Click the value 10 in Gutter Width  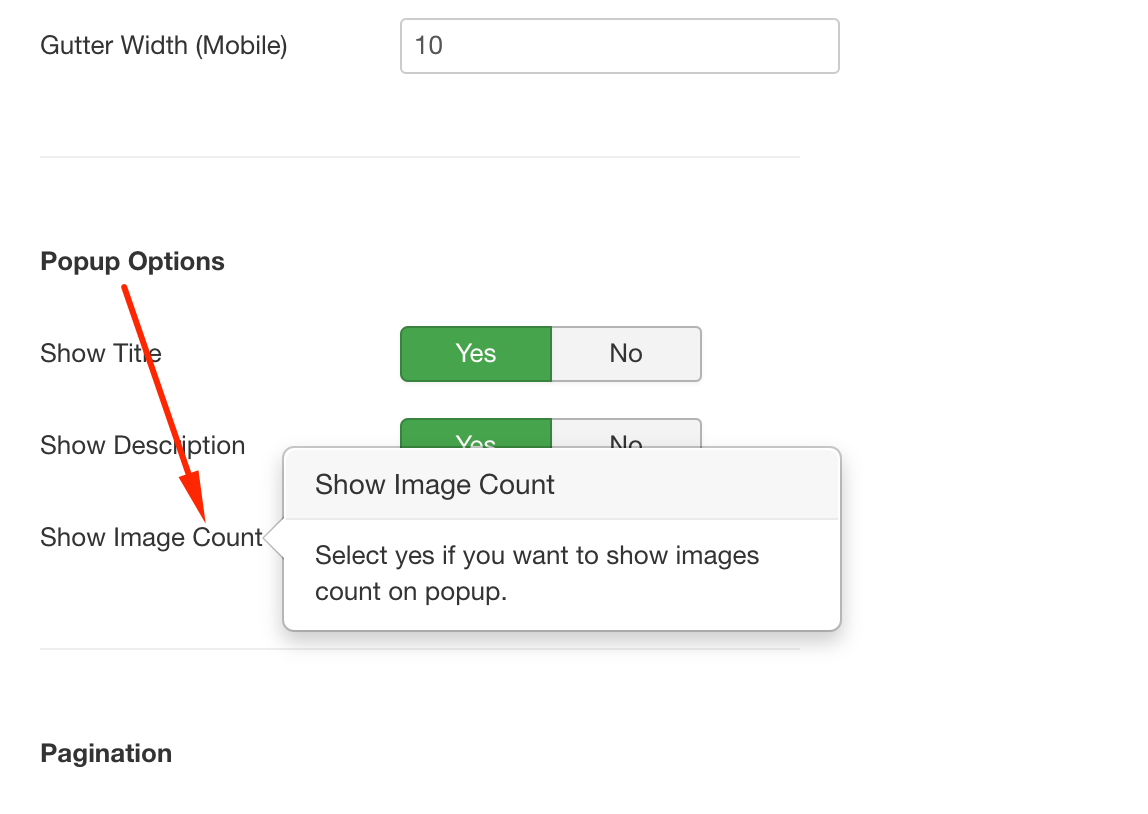click(428, 46)
